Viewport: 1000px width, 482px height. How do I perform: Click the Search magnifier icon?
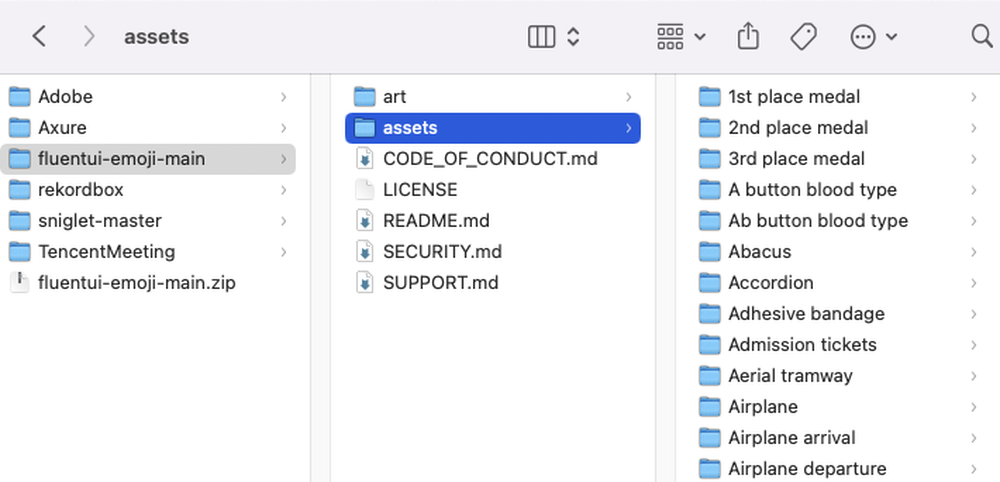tap(982, 36)
